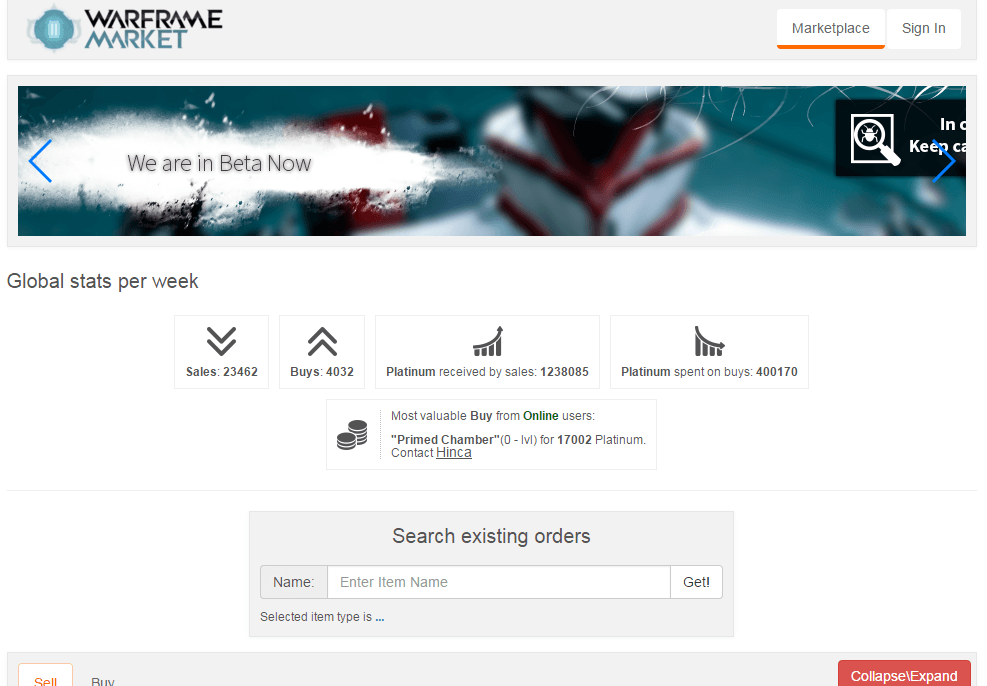The image size is (987, 686).
Task: Show previous banner slide with left arrow
Action: (40, 161)
